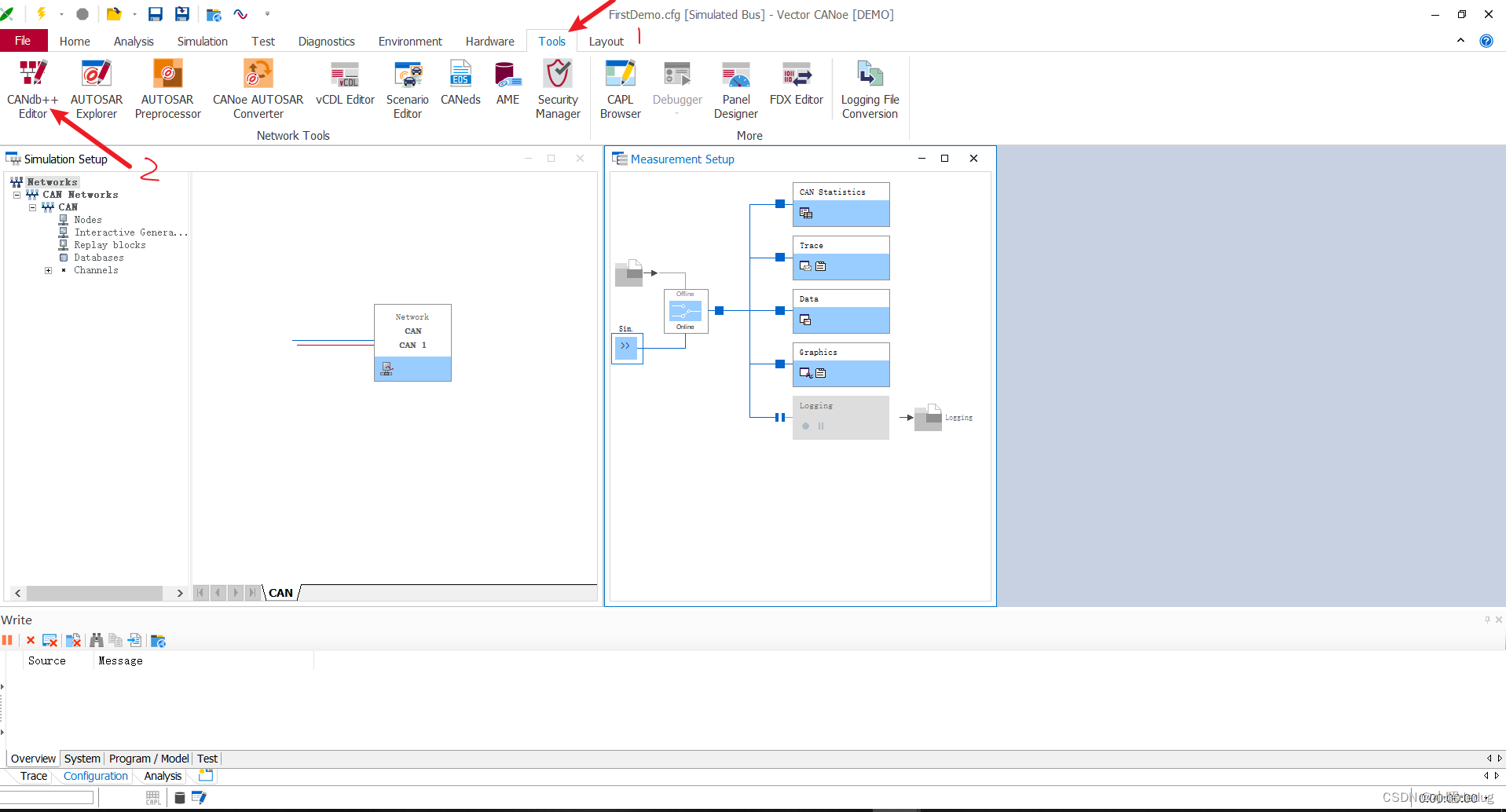
Task: Add a new desktop tab
Action: (x=206, y=776)
